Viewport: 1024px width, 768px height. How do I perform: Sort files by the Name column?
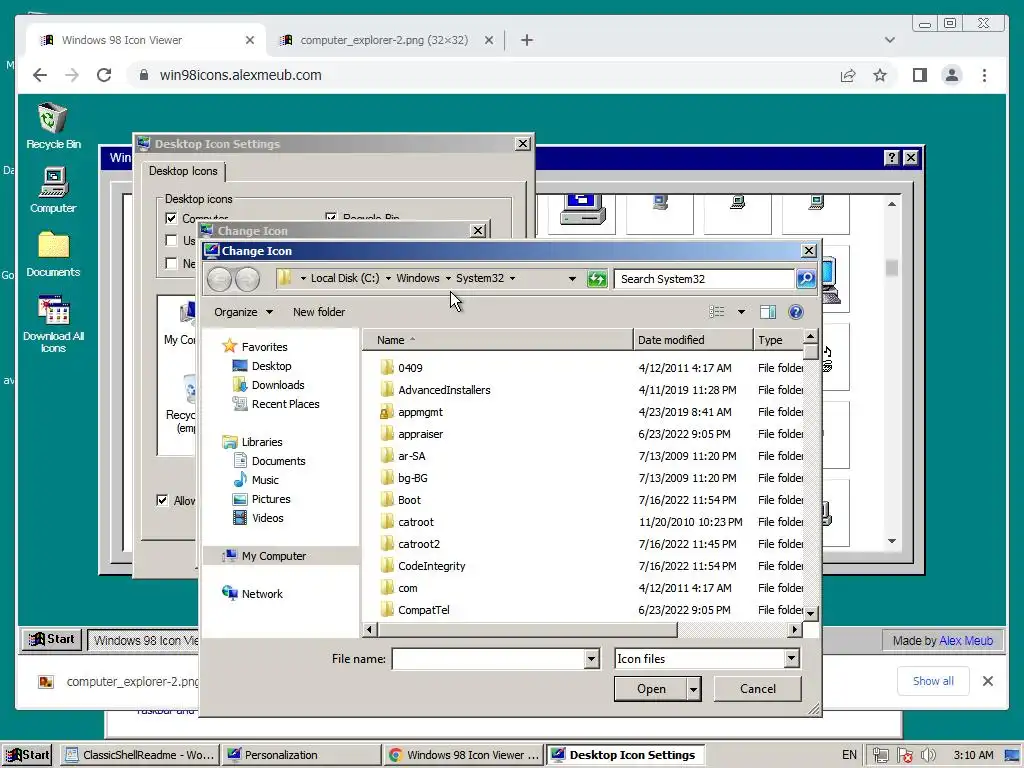click(498, 340)
